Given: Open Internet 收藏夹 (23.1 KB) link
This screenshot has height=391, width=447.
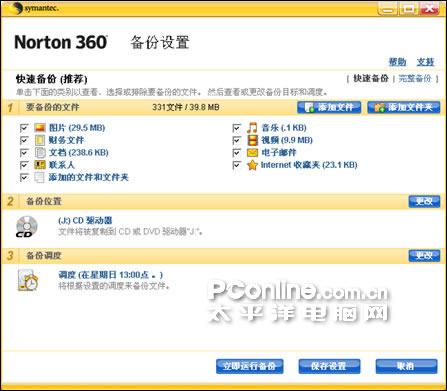Looking at the screenshot, I should (309, 165).
